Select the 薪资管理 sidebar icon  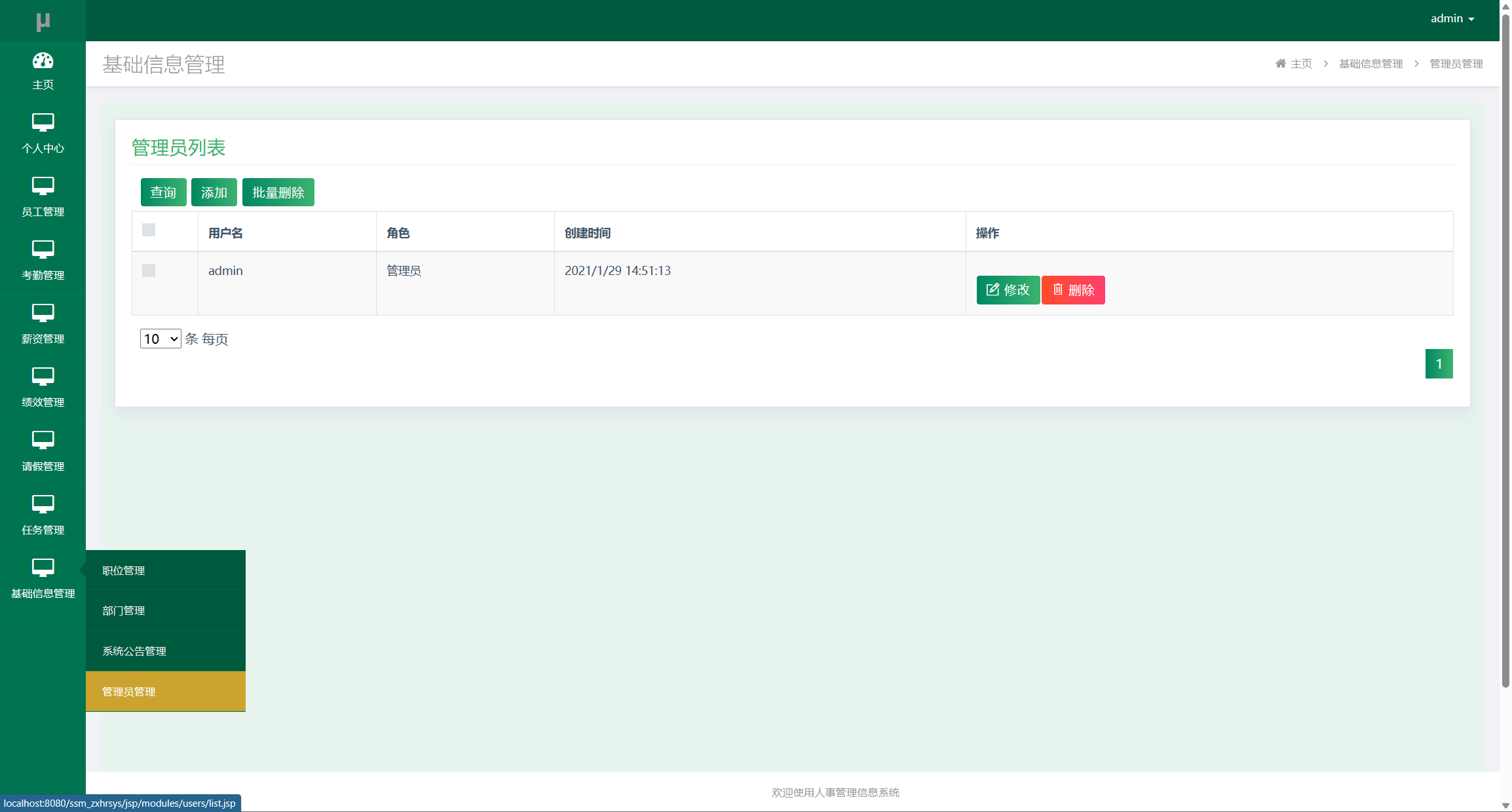43,313
